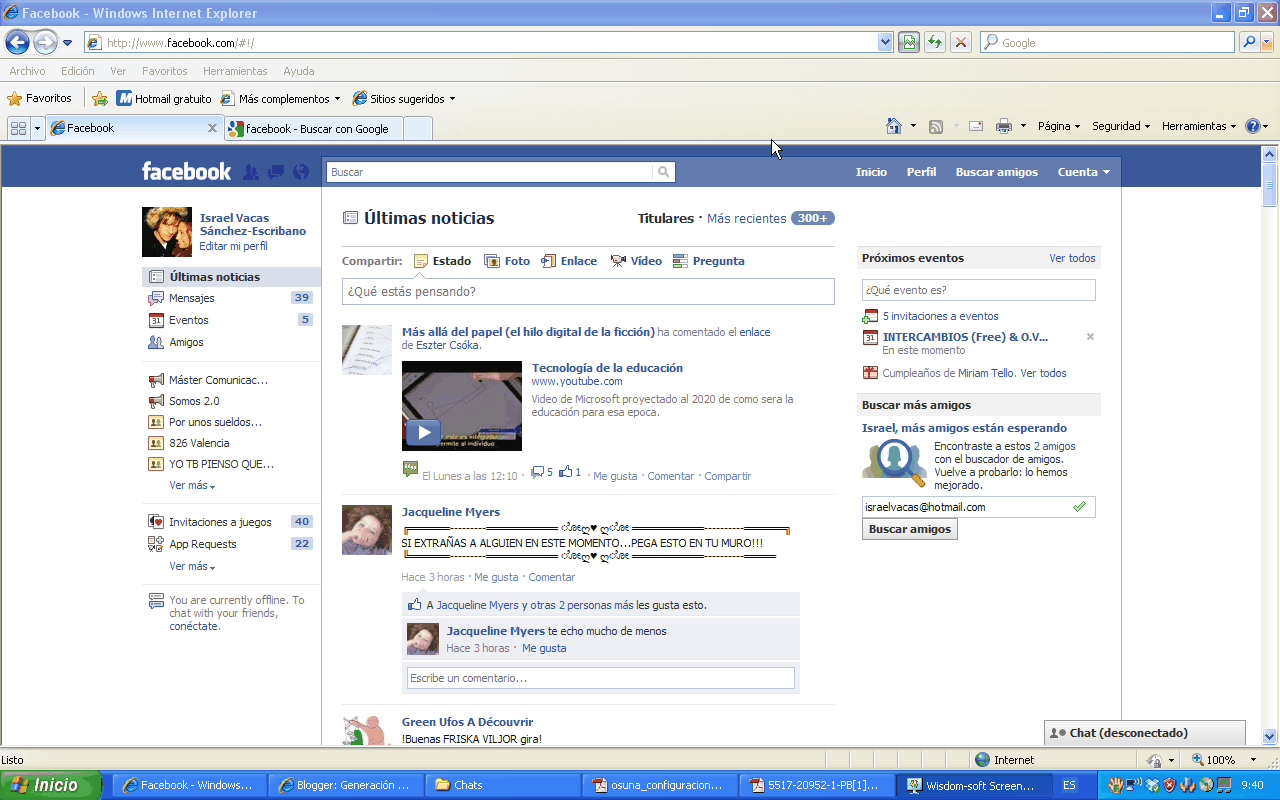Open Facebook messages icon in blue bar
Viewport: 1280px width, 800px height.
[276, 172]
